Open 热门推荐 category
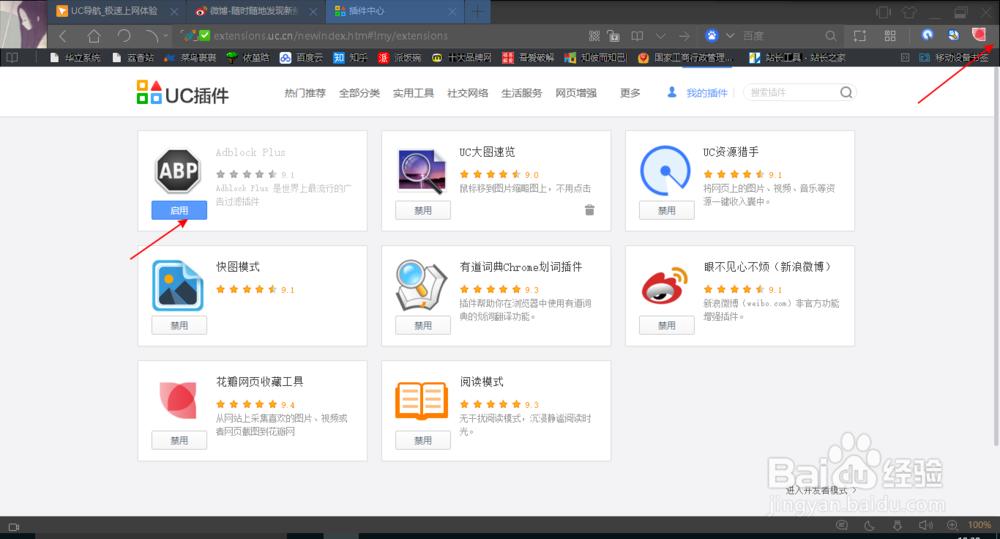 pos(305,93)
